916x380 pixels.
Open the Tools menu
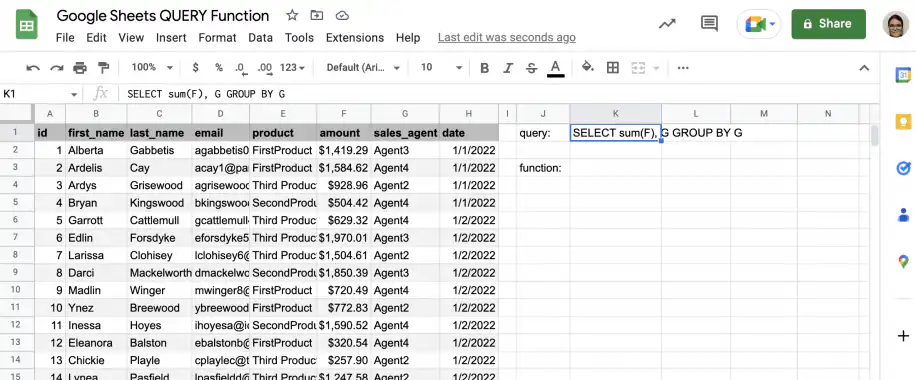pyautogui.click(x=299, y=37)
